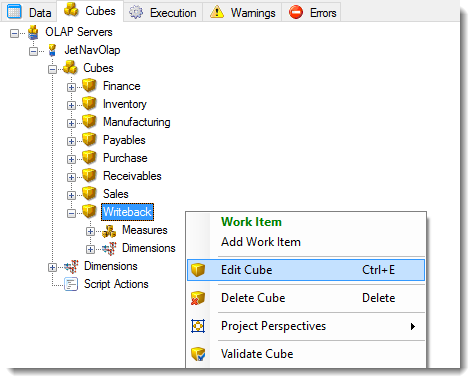Click the Validate Cube checkmark icon
Screen dimensions: 475x383
tap(198, 354)
